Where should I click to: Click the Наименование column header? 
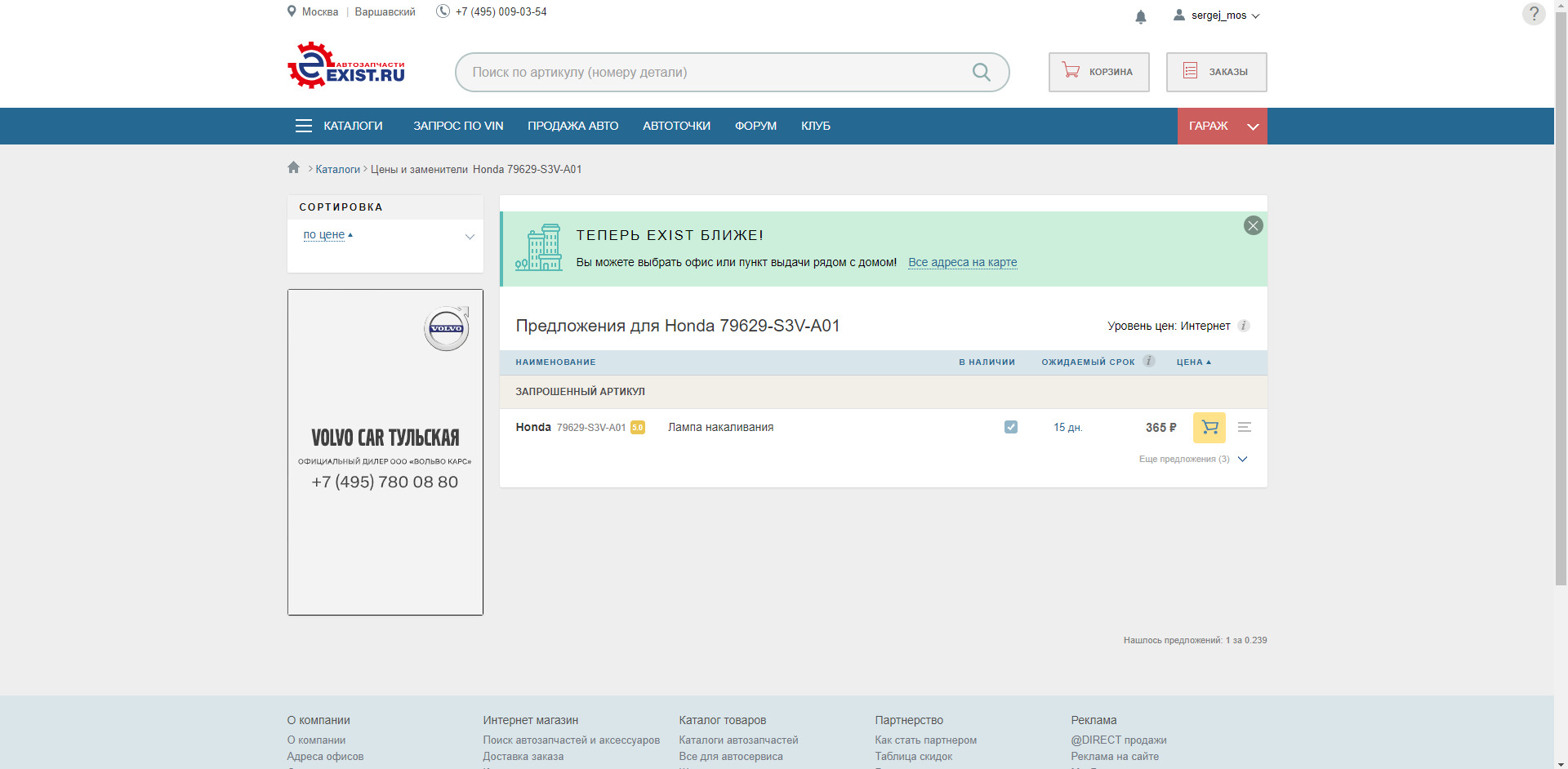(x=555, y=362)
